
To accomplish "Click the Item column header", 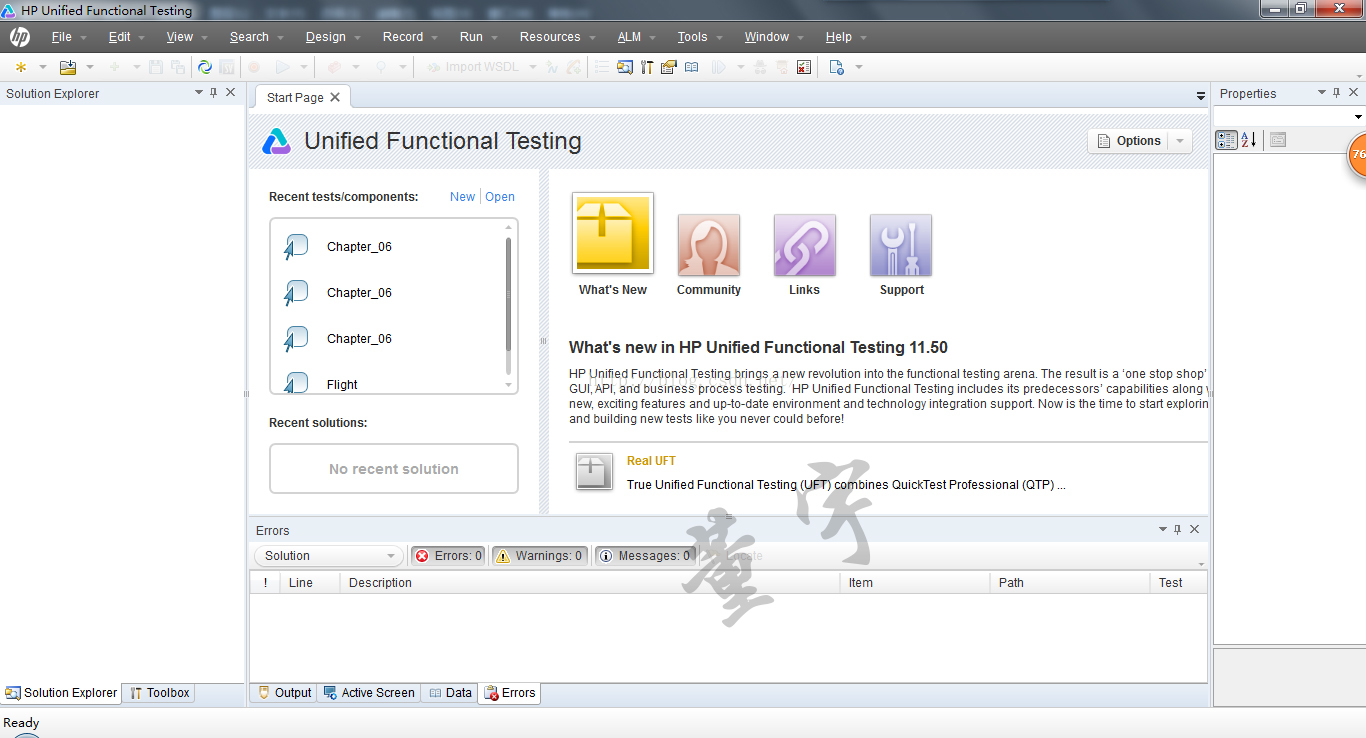I will point(914,583).
